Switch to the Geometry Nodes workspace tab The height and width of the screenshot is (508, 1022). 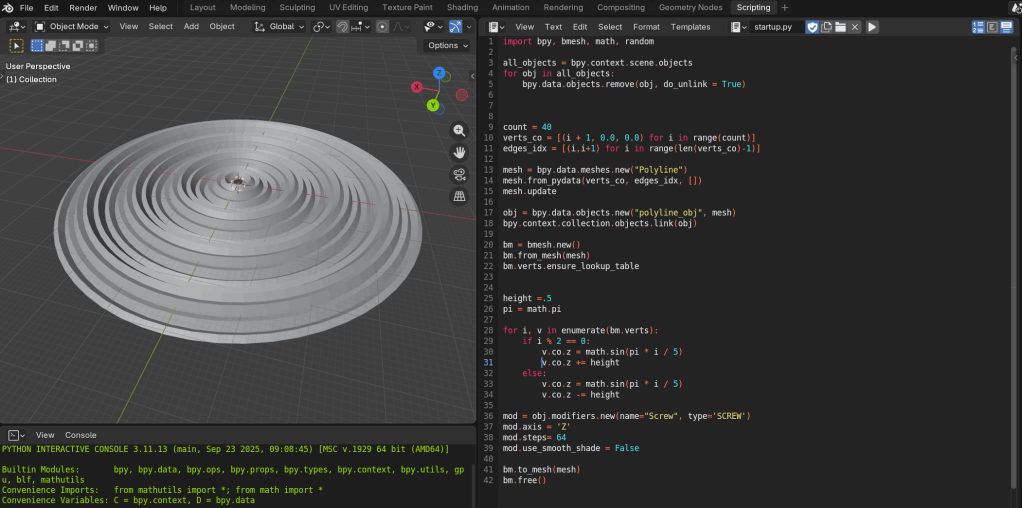[690, 7]
